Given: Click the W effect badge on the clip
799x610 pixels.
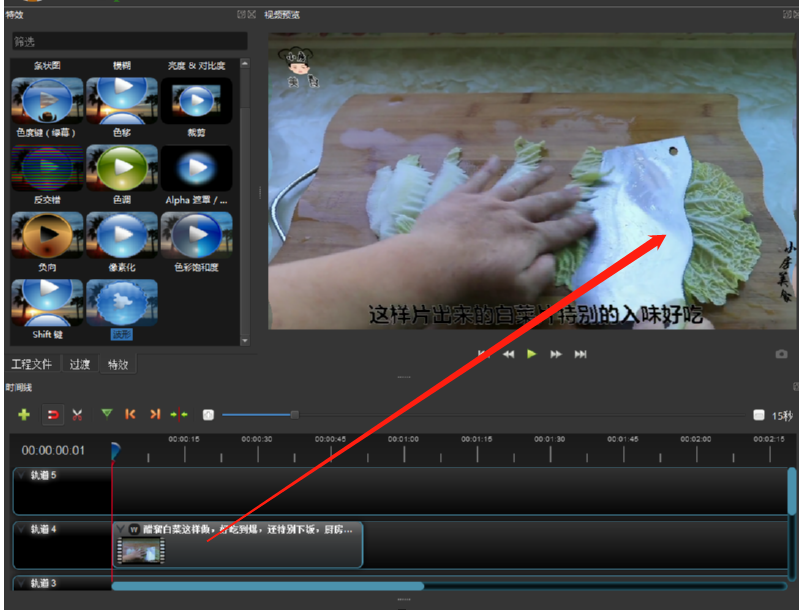Looking at the screenshot, I should coord(134,529).
